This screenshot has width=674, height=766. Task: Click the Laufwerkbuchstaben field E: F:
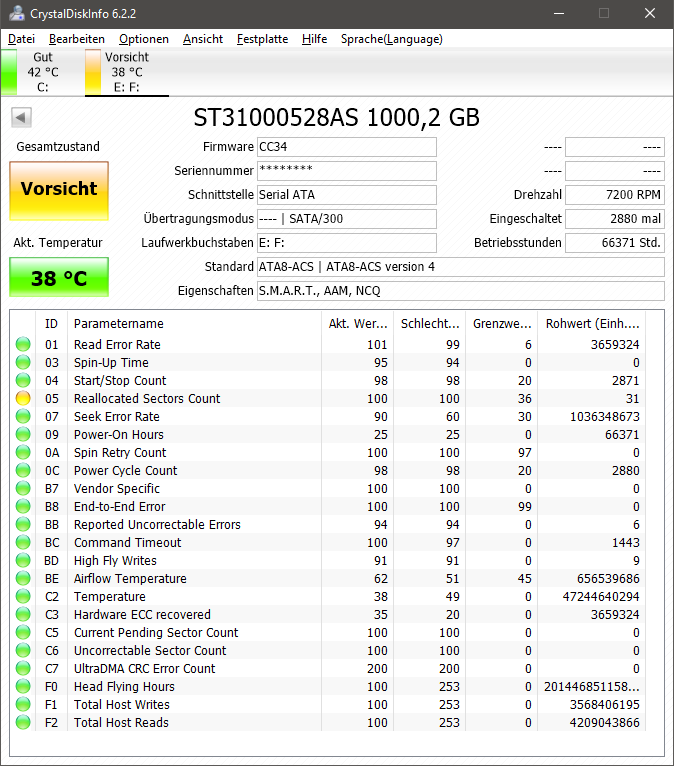click(347, 243)
